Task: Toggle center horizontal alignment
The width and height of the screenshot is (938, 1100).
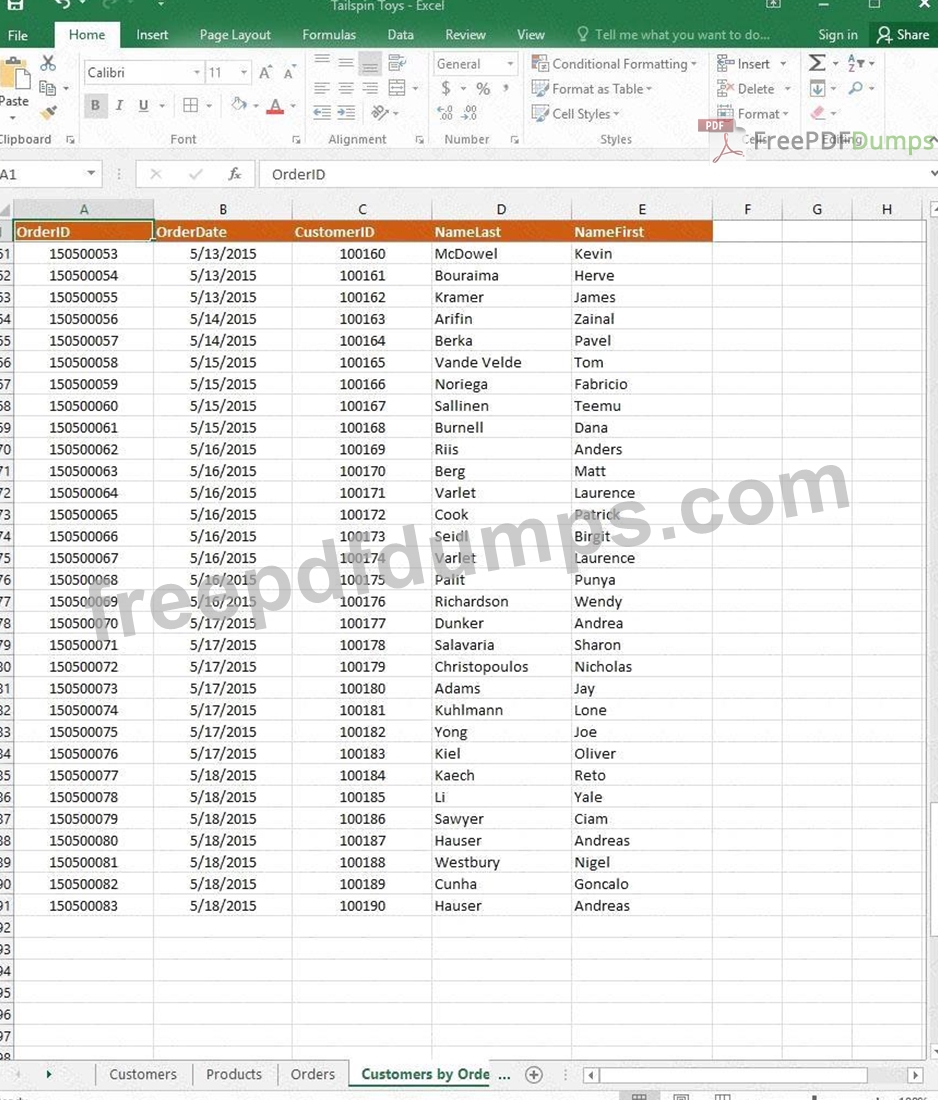Action: pyautogui.click(x=346, y=88)
